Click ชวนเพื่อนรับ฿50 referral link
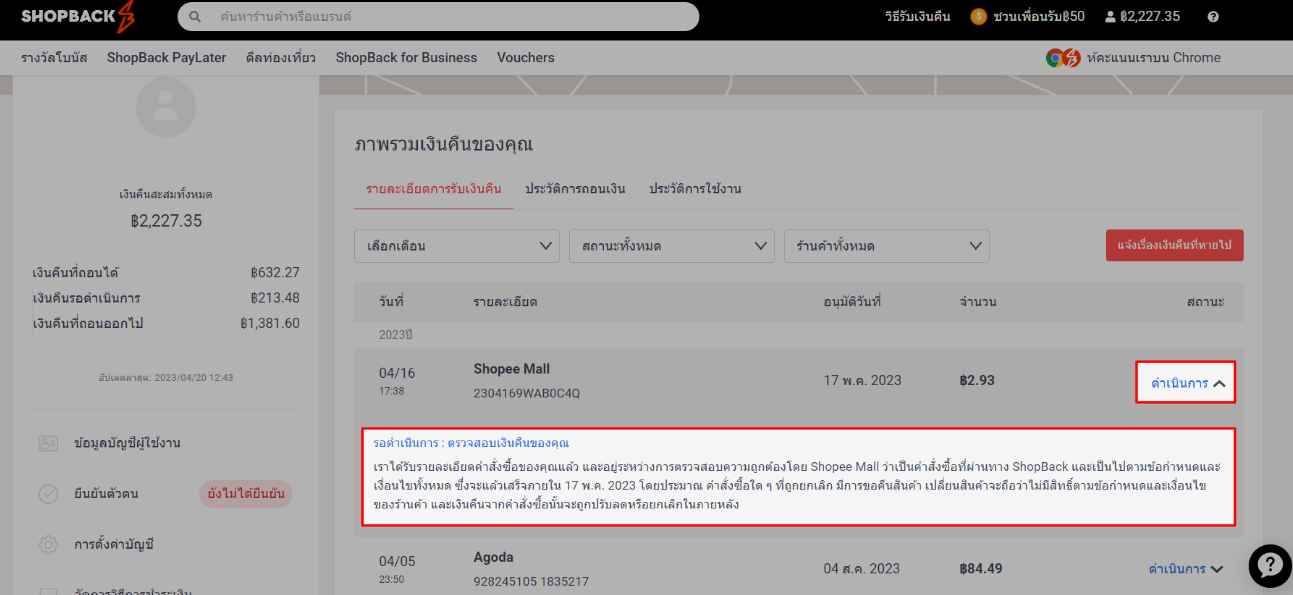The height and width of the screenshot is (595, 1293). (x=1039, y=17)
